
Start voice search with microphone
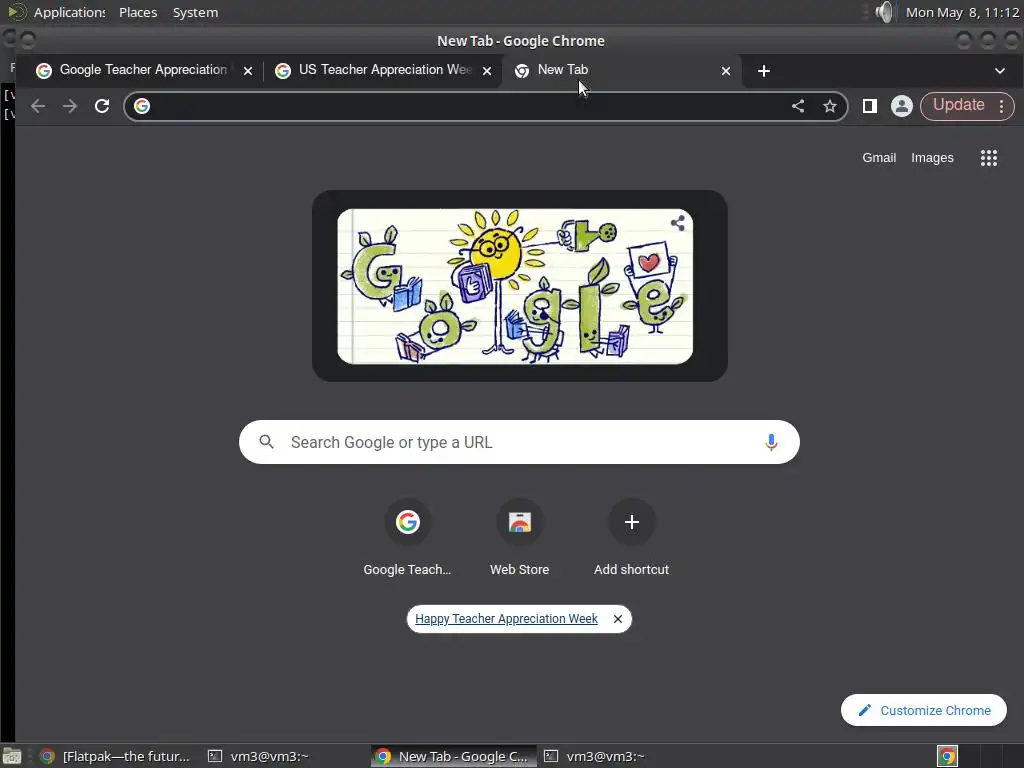click(771, 442)
